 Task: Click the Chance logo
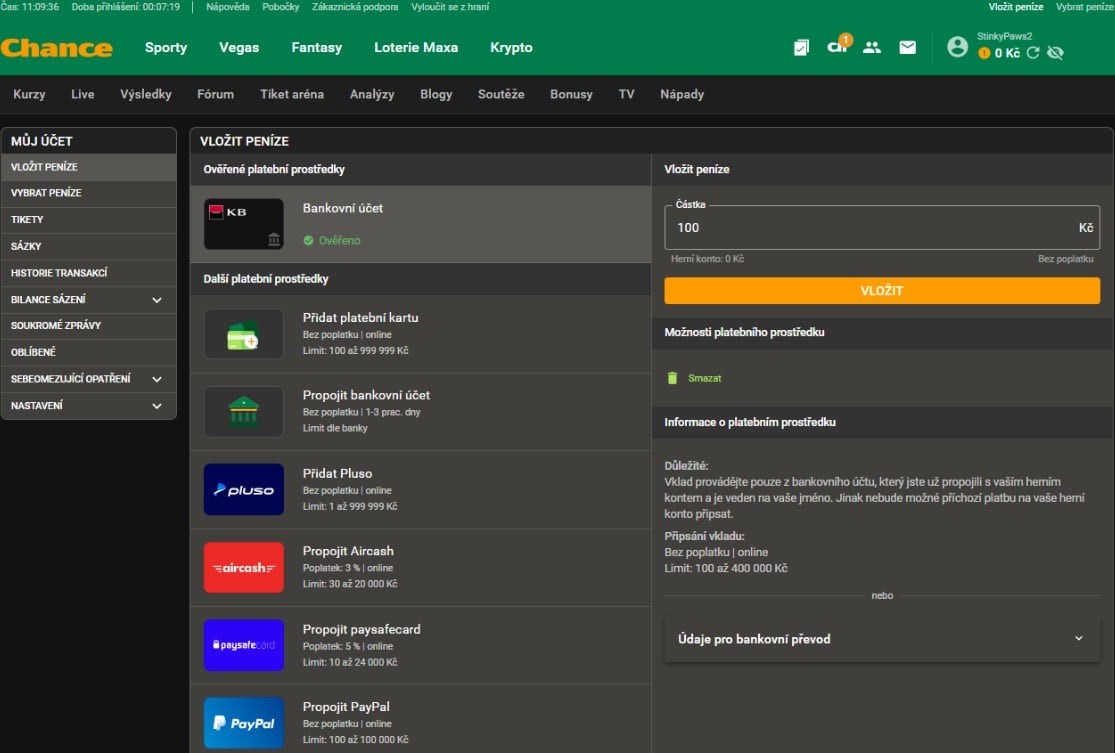coord(57,48)
